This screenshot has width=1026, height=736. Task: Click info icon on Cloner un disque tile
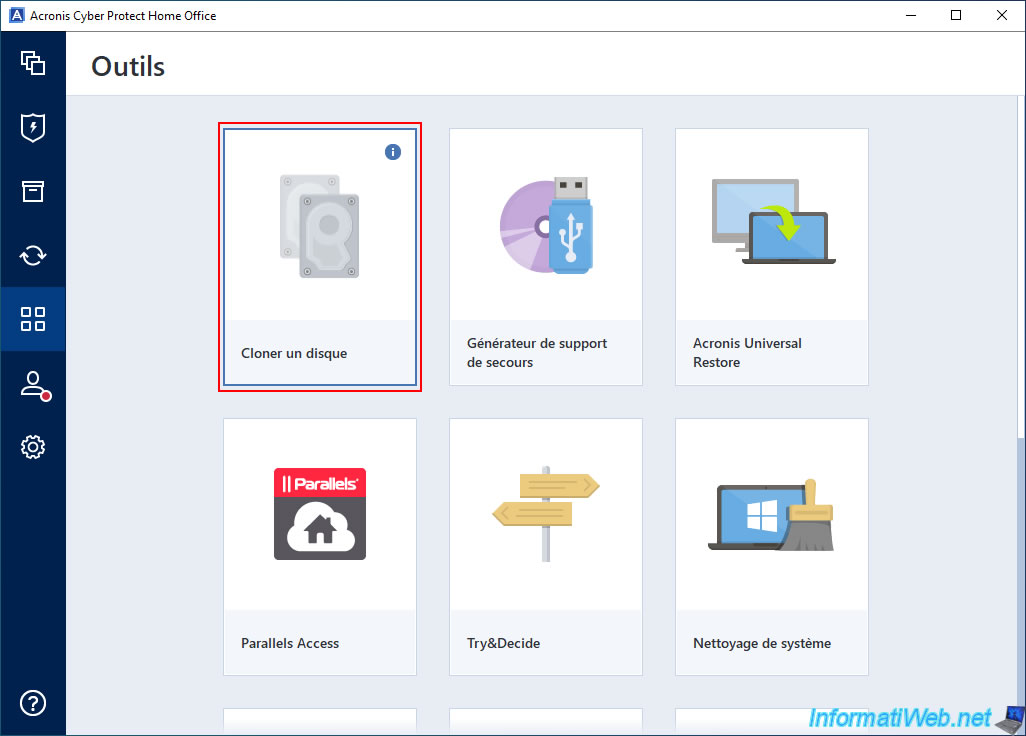[x=393, y=152]
